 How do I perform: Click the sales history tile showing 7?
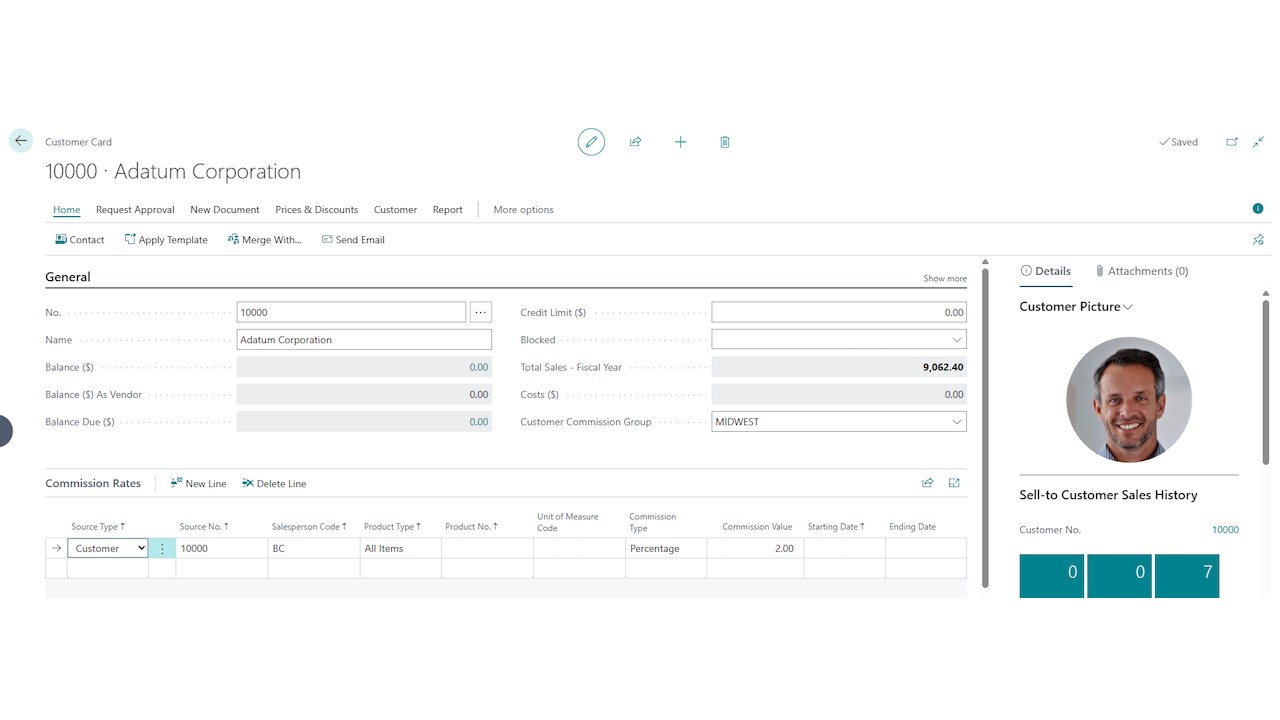click(x=1187, y=575)
